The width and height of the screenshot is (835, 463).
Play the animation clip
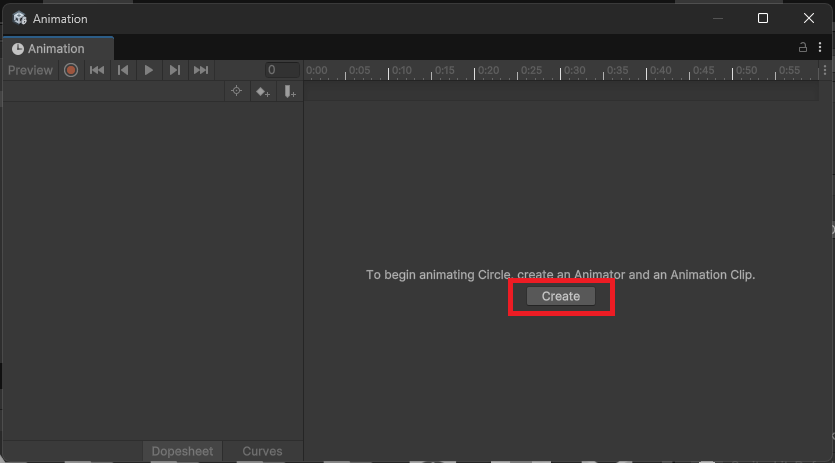pyautogui.click(x=149, y=70)
